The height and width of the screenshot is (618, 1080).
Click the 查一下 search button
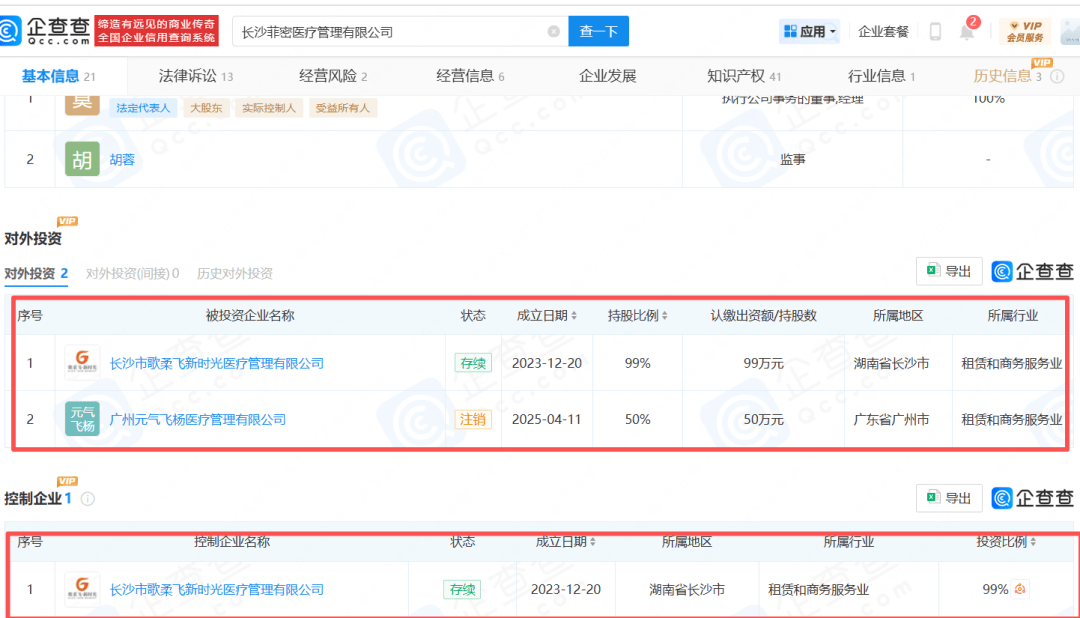tap(598, 32)
